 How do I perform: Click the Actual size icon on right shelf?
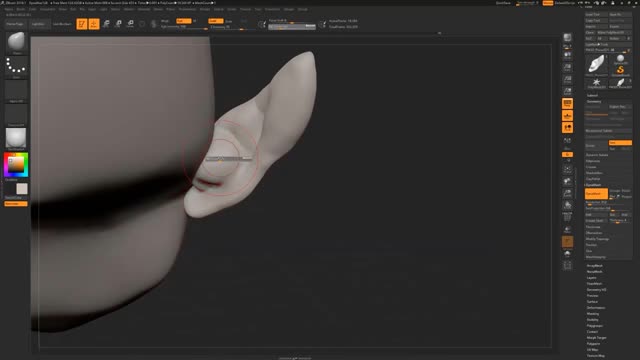click(x=567, y=79)
